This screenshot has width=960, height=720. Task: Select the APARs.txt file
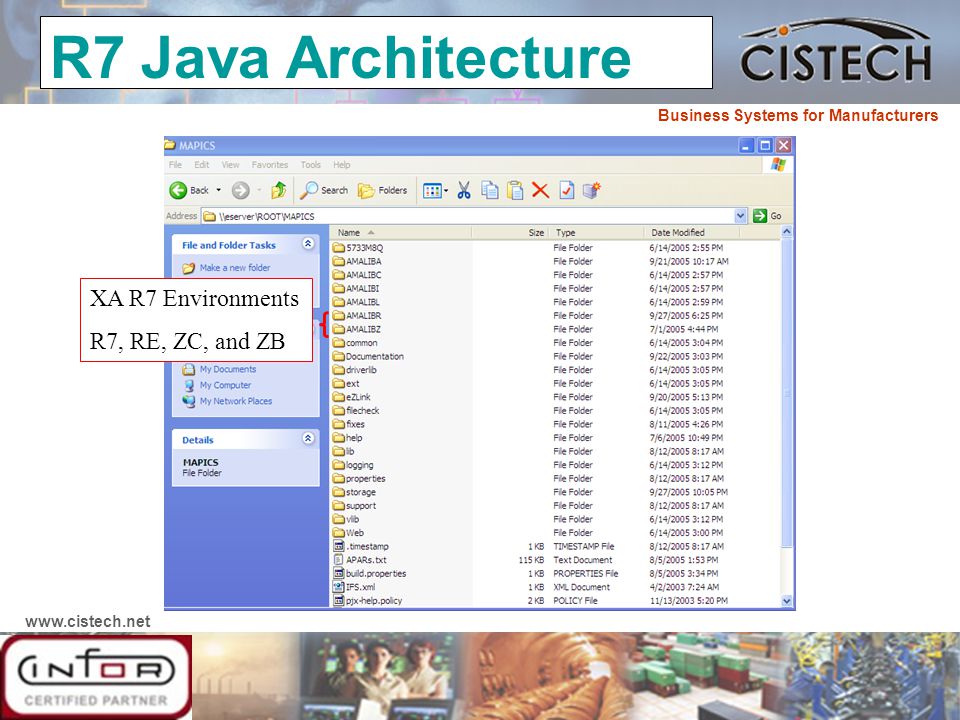pos(359,560)
